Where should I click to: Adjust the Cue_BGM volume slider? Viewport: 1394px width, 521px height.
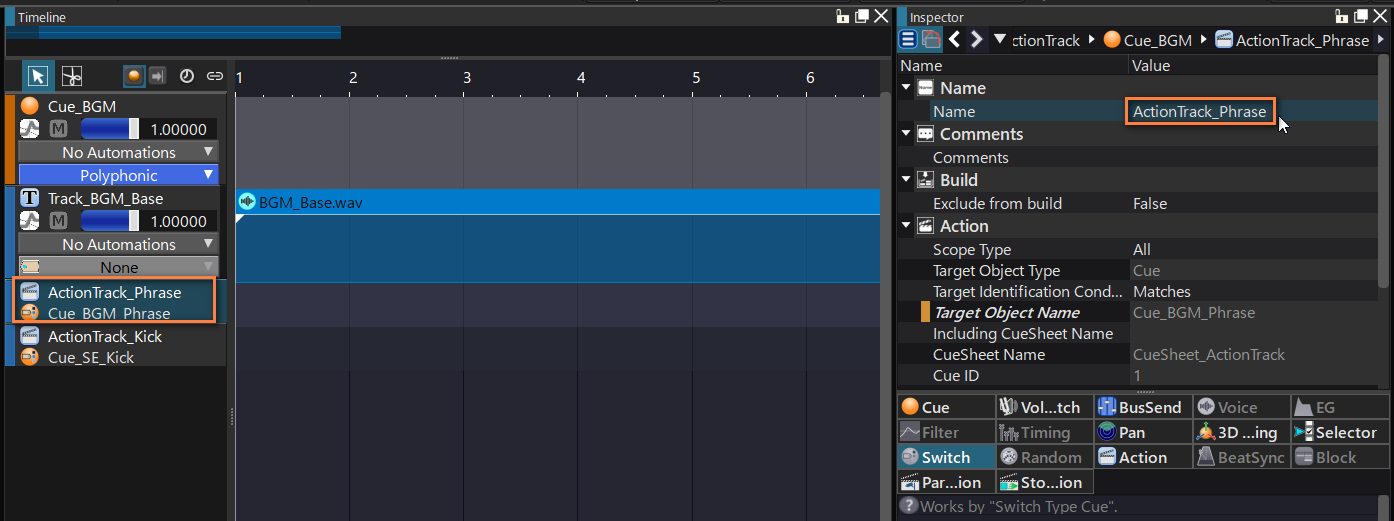(x=110, y=129)
